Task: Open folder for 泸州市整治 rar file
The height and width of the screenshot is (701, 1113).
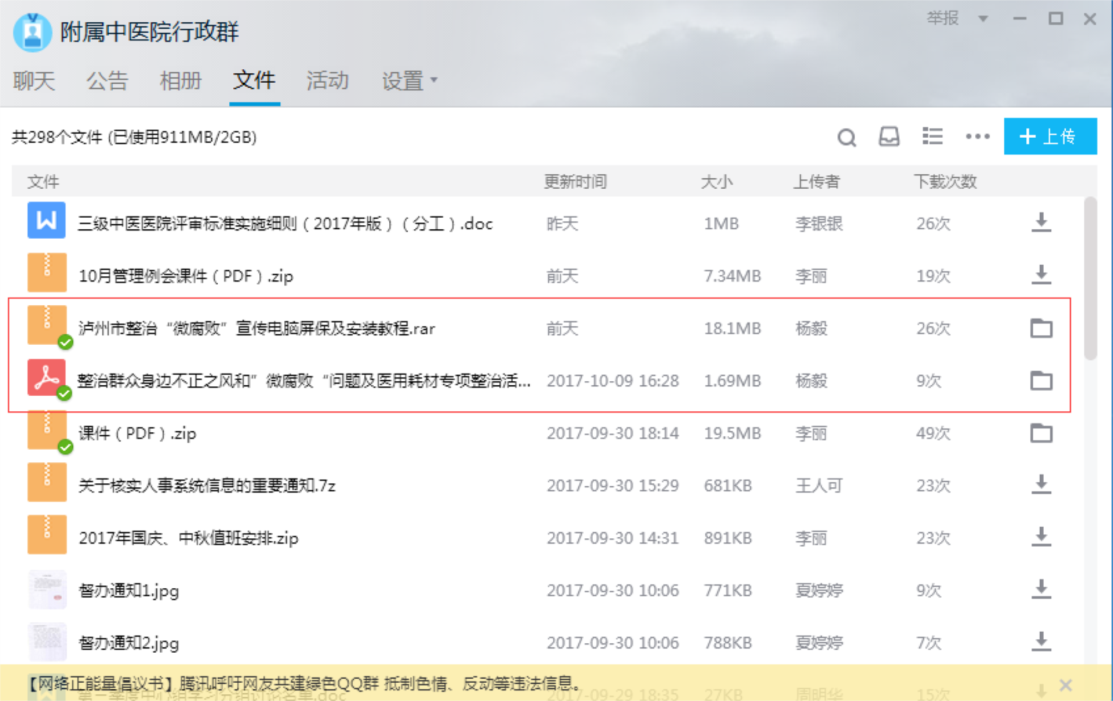Action: pyautogui.click(x=1041, y=328)
